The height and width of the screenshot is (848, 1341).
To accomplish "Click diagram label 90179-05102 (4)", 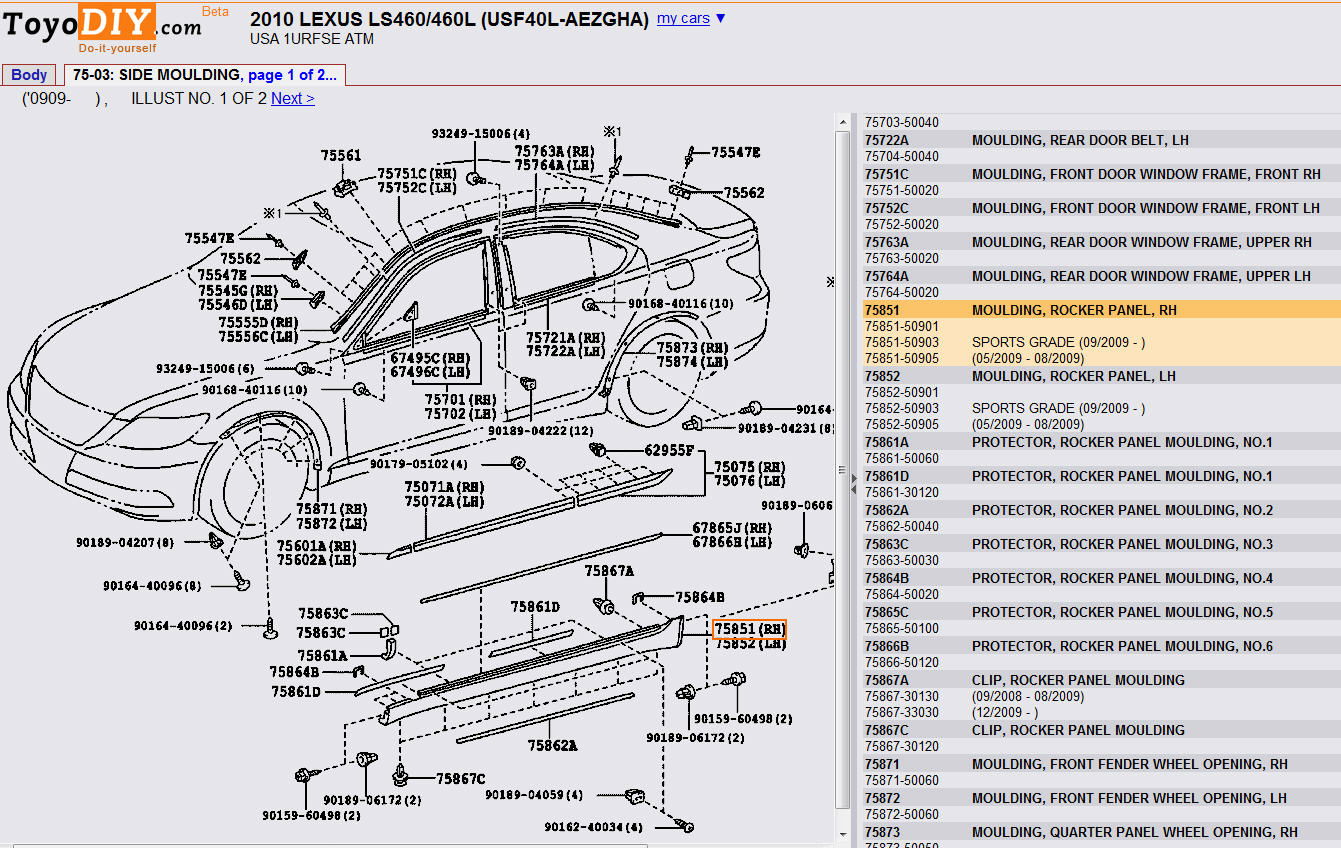I will [418, 464].
